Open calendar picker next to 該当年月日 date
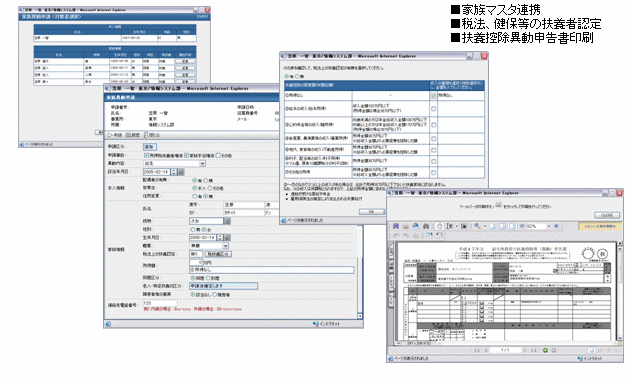This screenshot has width=626, height=382. [181, 172]
